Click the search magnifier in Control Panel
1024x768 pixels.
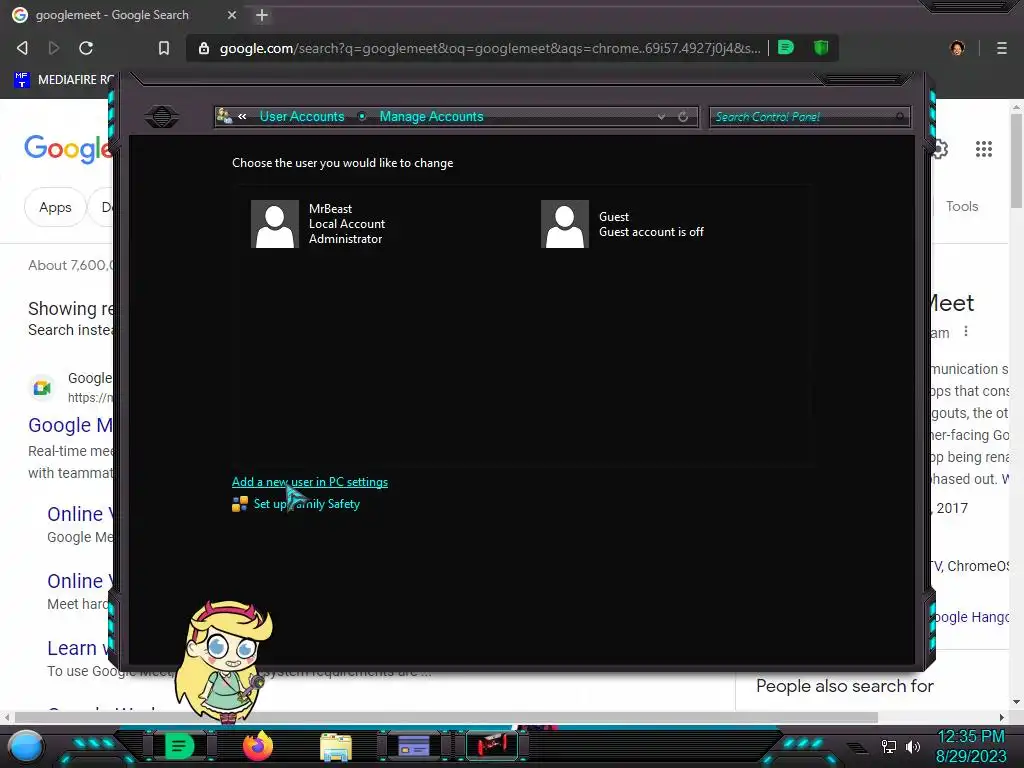(900, 117)
